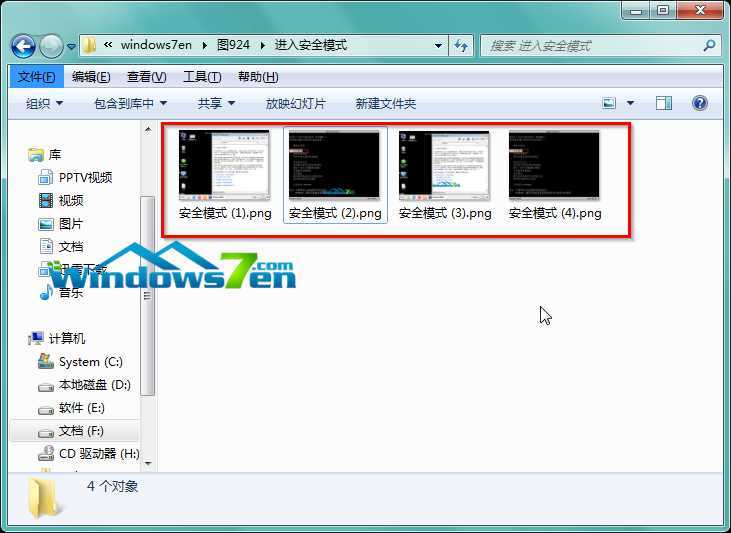Screen dimensions: 731x533
Task: Click the navigation pane scroll down arrow
Action: click(148, 464)
